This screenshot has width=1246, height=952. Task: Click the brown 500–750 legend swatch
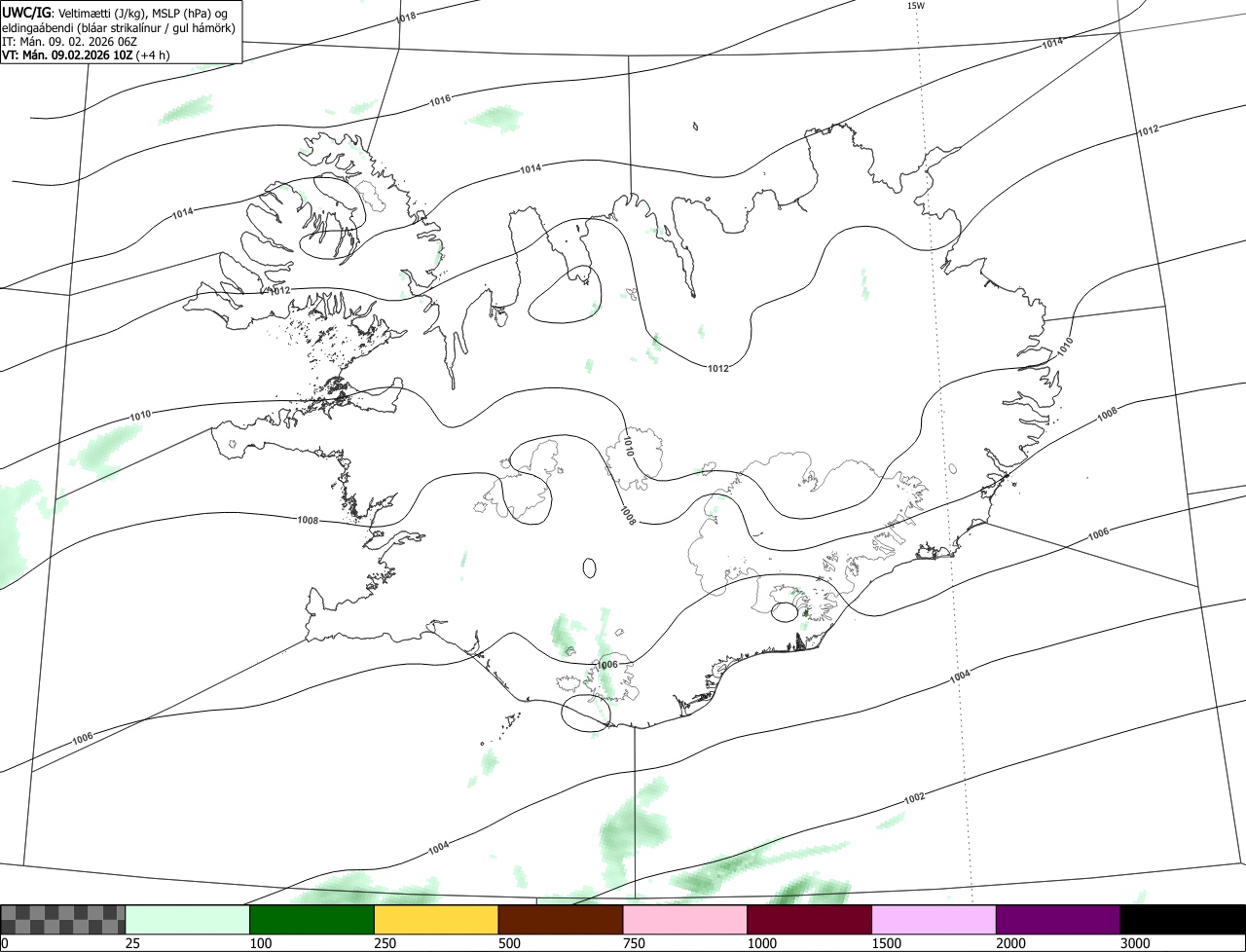(x=561, y=920)
